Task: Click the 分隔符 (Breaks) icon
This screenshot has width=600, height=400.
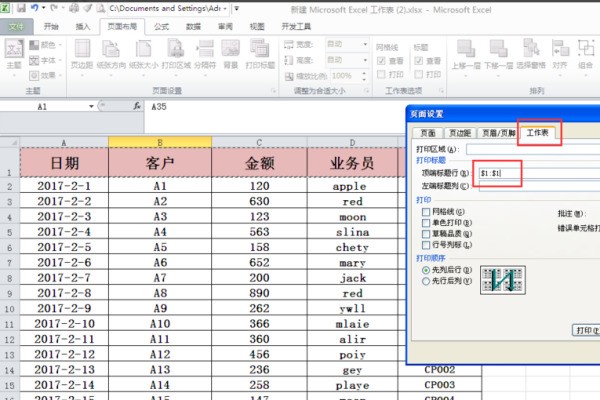Action: click(x=204, y=53)
